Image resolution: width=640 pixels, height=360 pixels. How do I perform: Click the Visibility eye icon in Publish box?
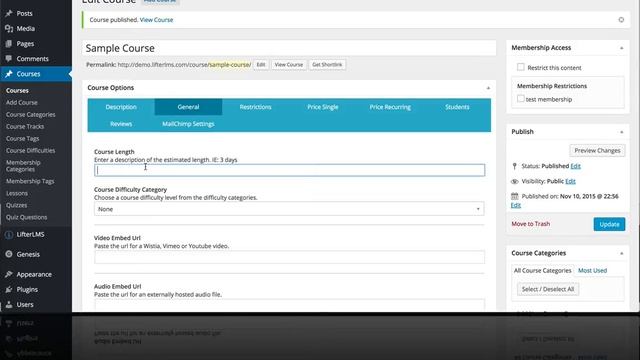click(514, 181)
